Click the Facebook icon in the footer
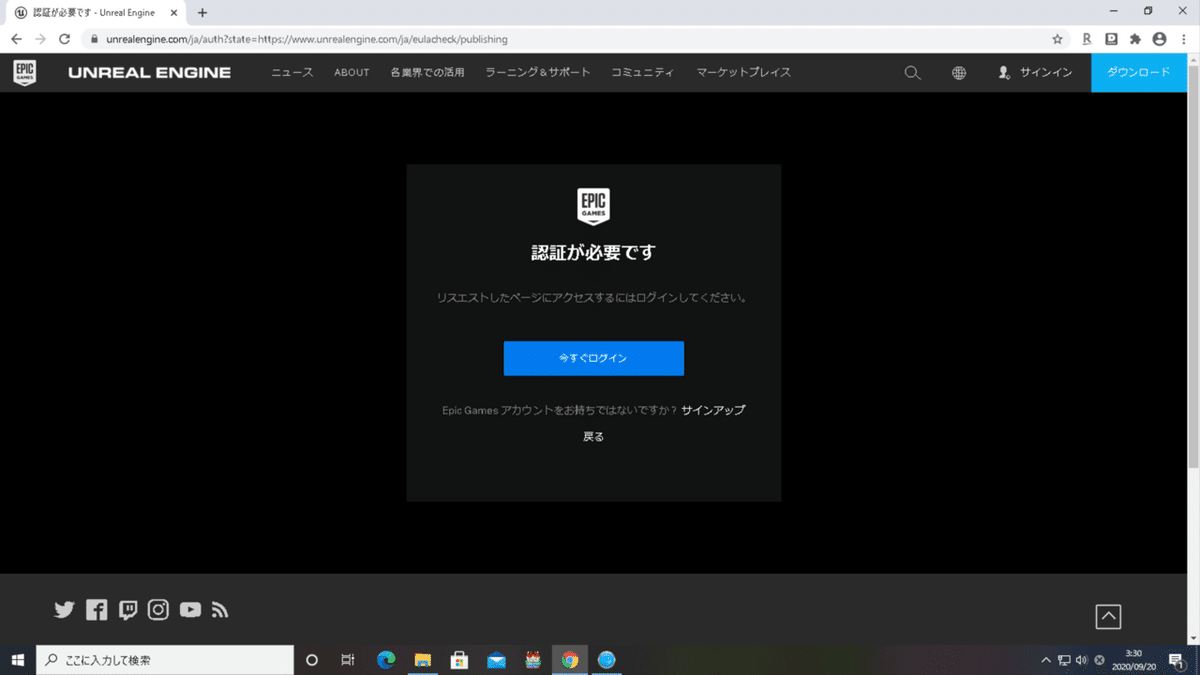1200x675 pixels. coord(96,609)
